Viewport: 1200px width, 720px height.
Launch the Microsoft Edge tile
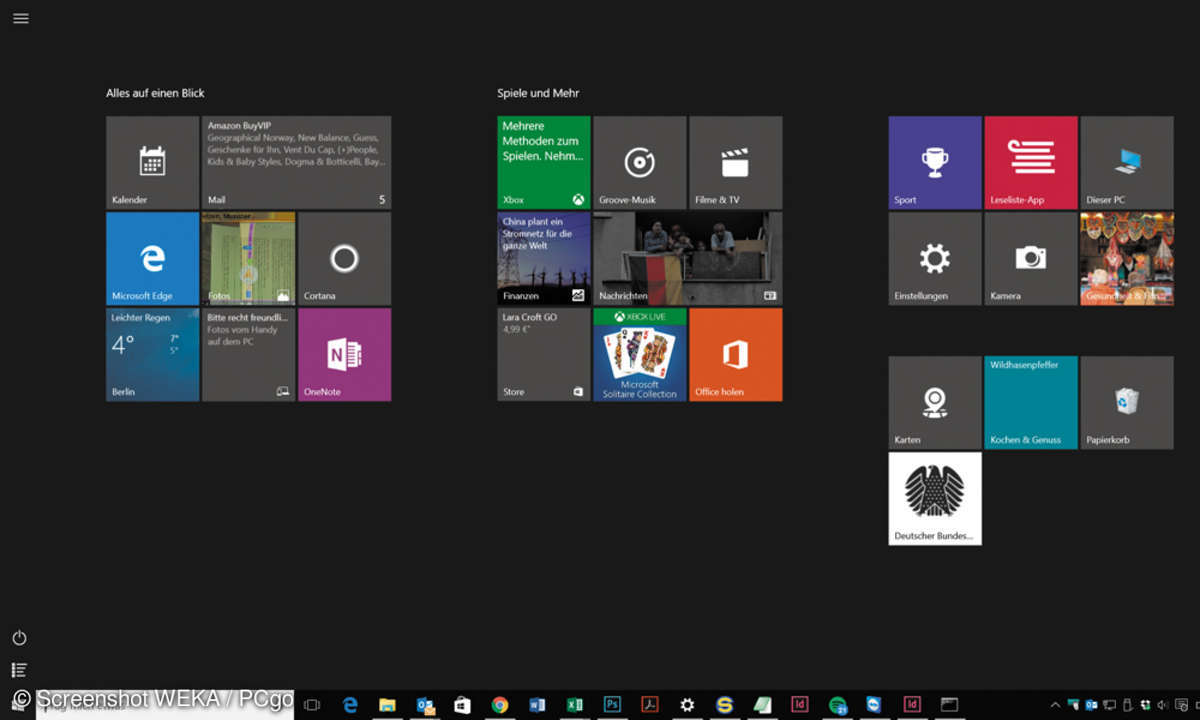tap(153, 258)
